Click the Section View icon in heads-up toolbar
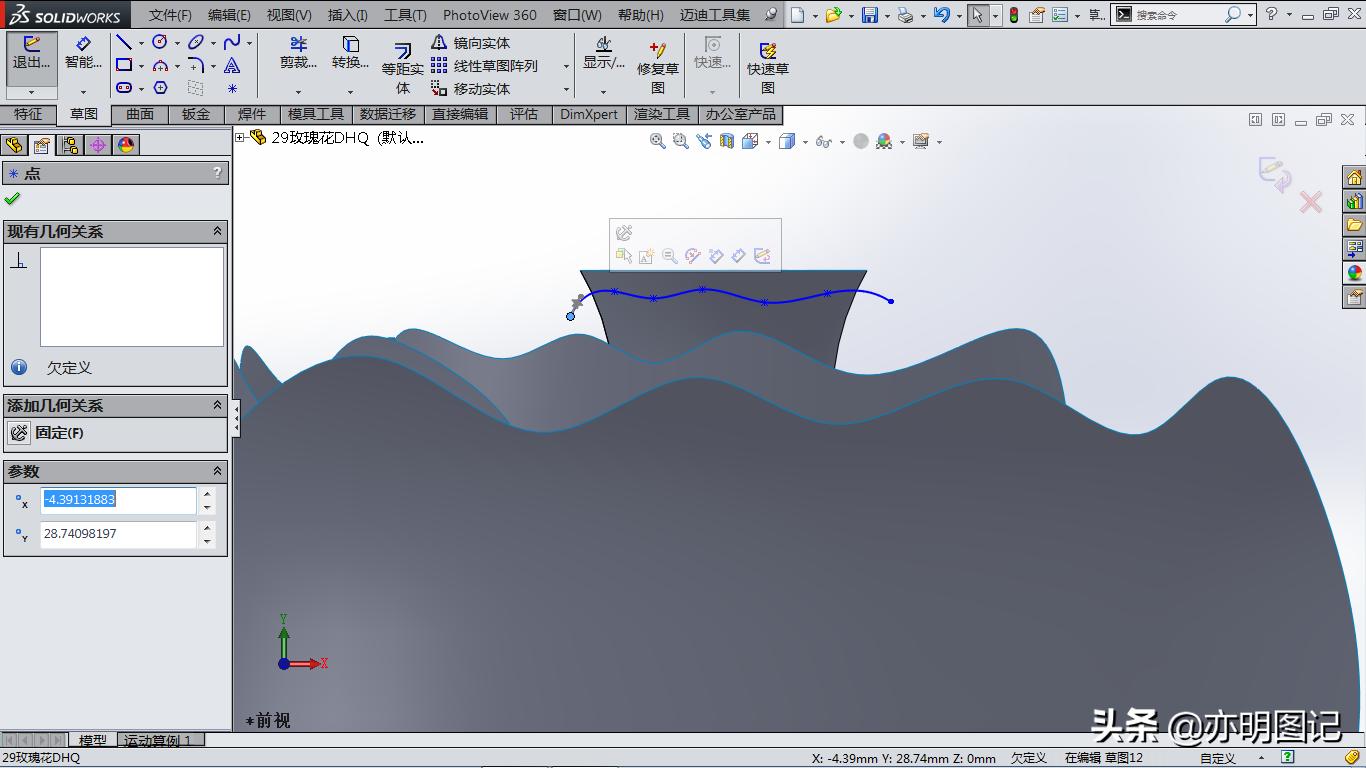 point(726,141)
